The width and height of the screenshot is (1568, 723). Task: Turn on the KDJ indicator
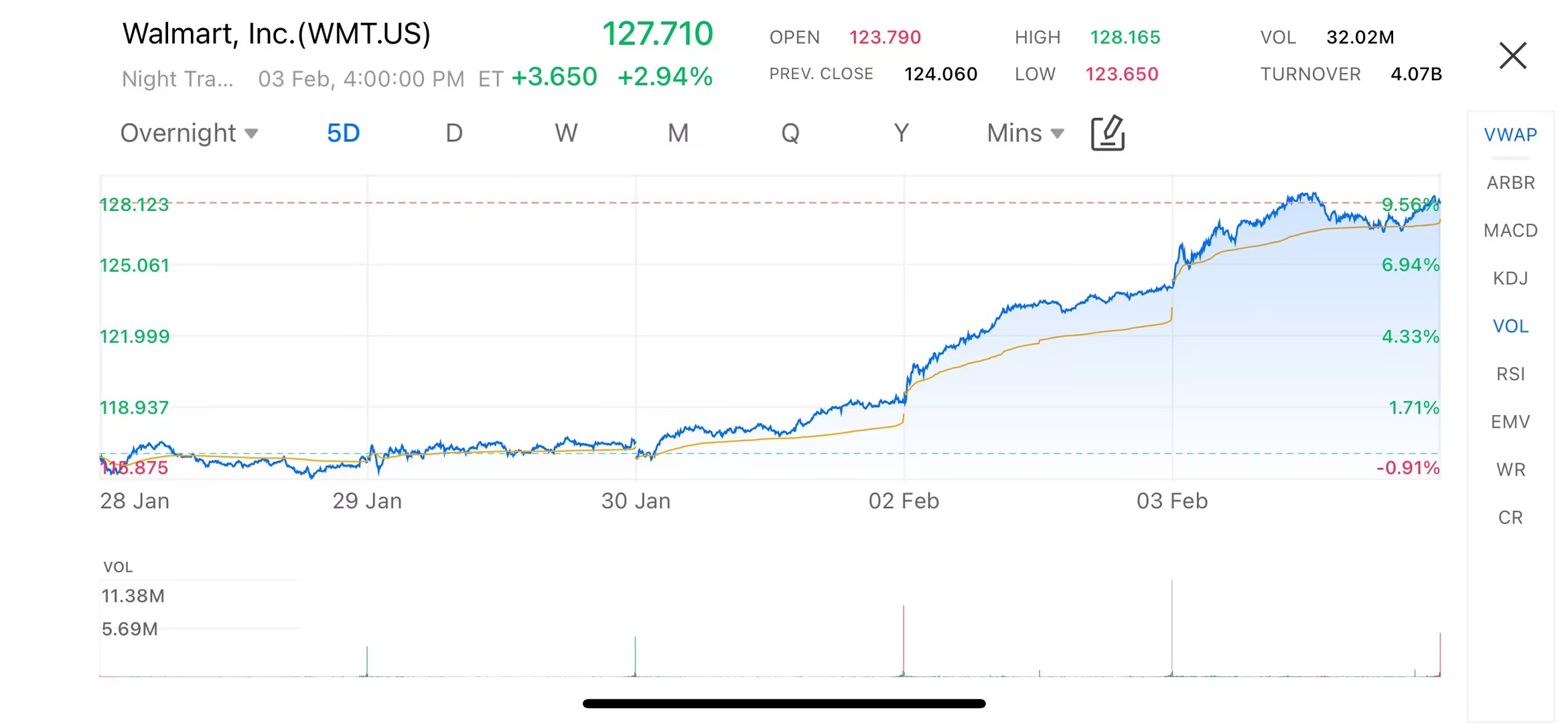[x=1510, y=278]
